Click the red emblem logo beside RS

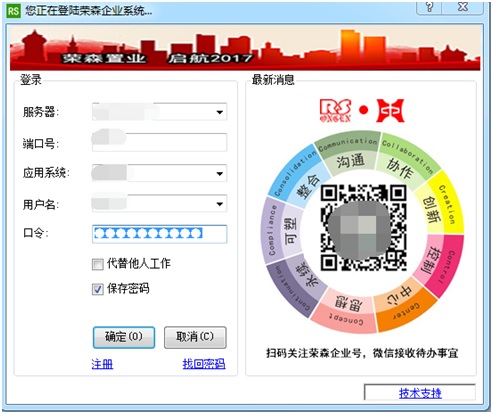[390, 111]
